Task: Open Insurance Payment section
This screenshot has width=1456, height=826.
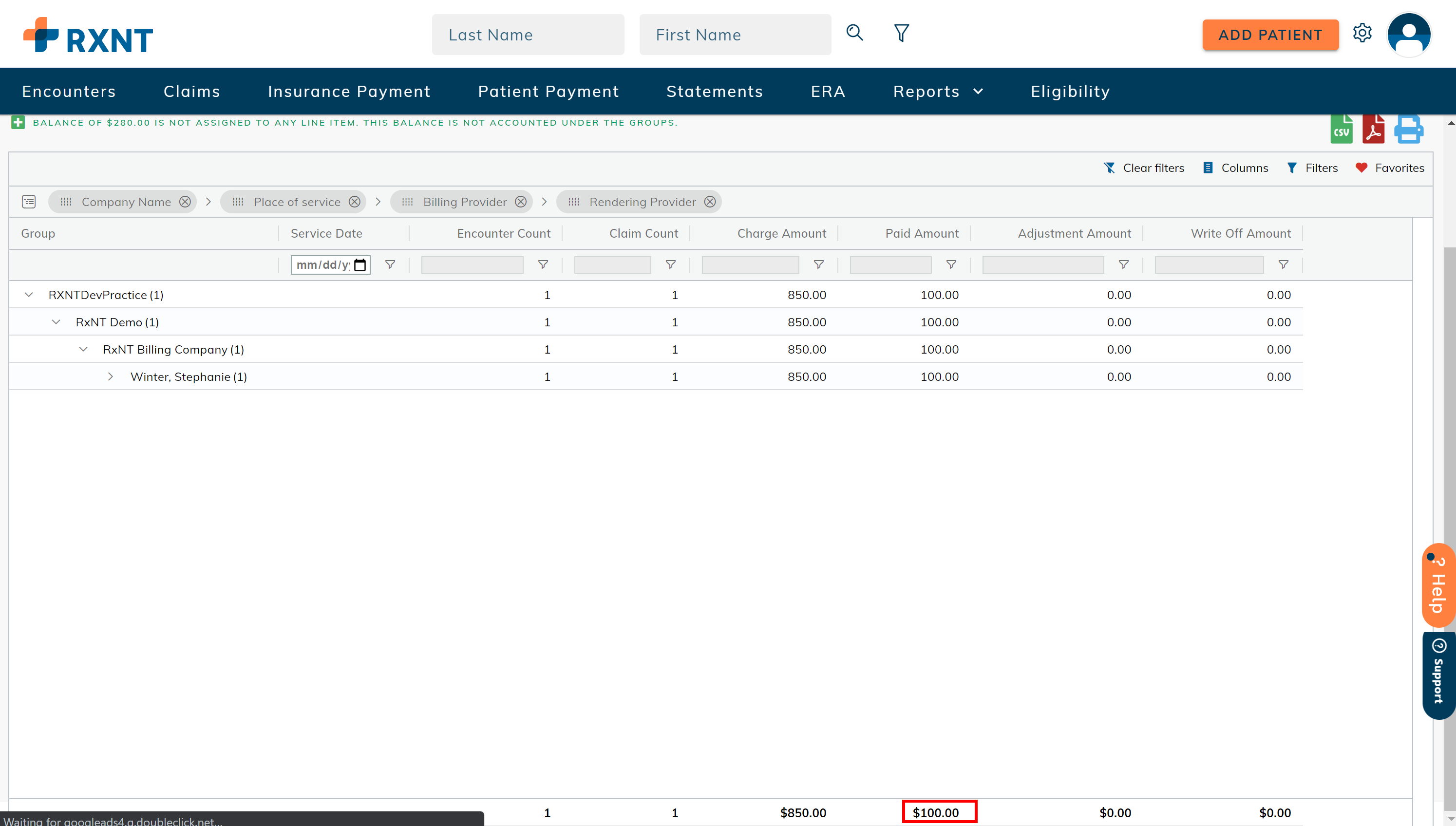Action: (349, 92)
